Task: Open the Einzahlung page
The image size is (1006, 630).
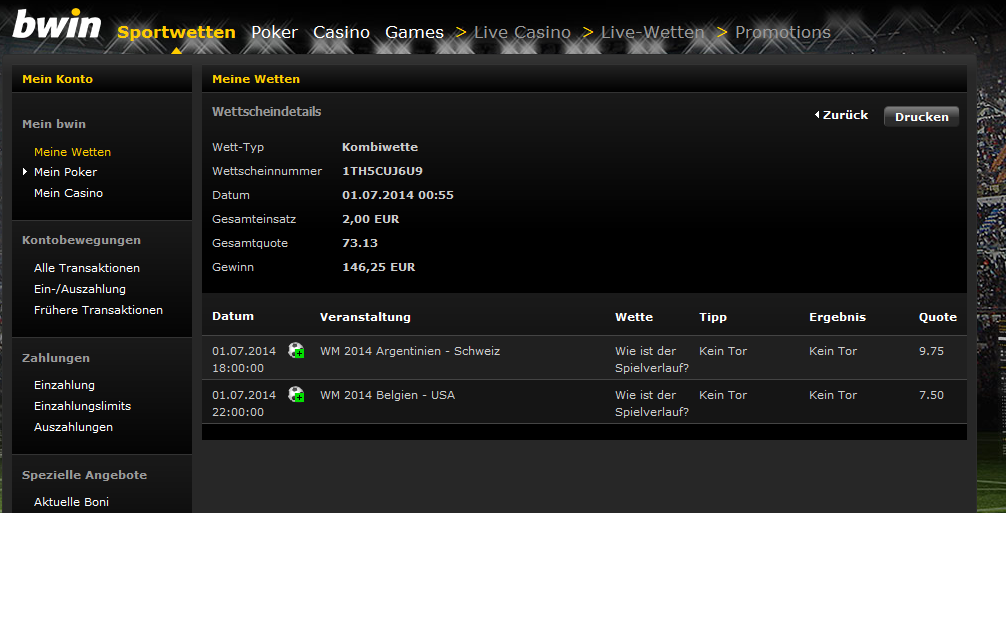Action: pyautogui.click(x=64, y=385)
